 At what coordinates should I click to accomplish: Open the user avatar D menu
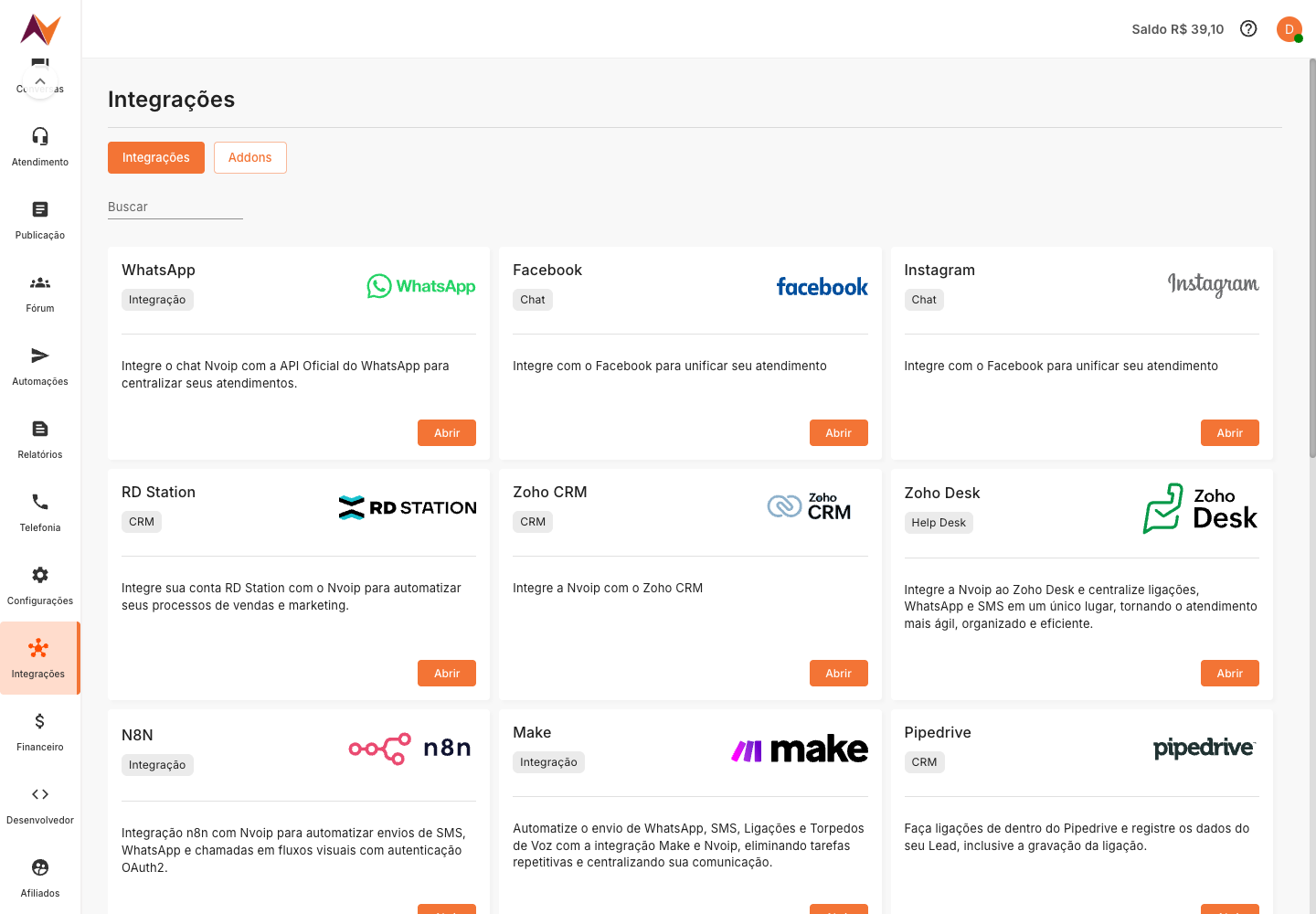point(1289,29)
